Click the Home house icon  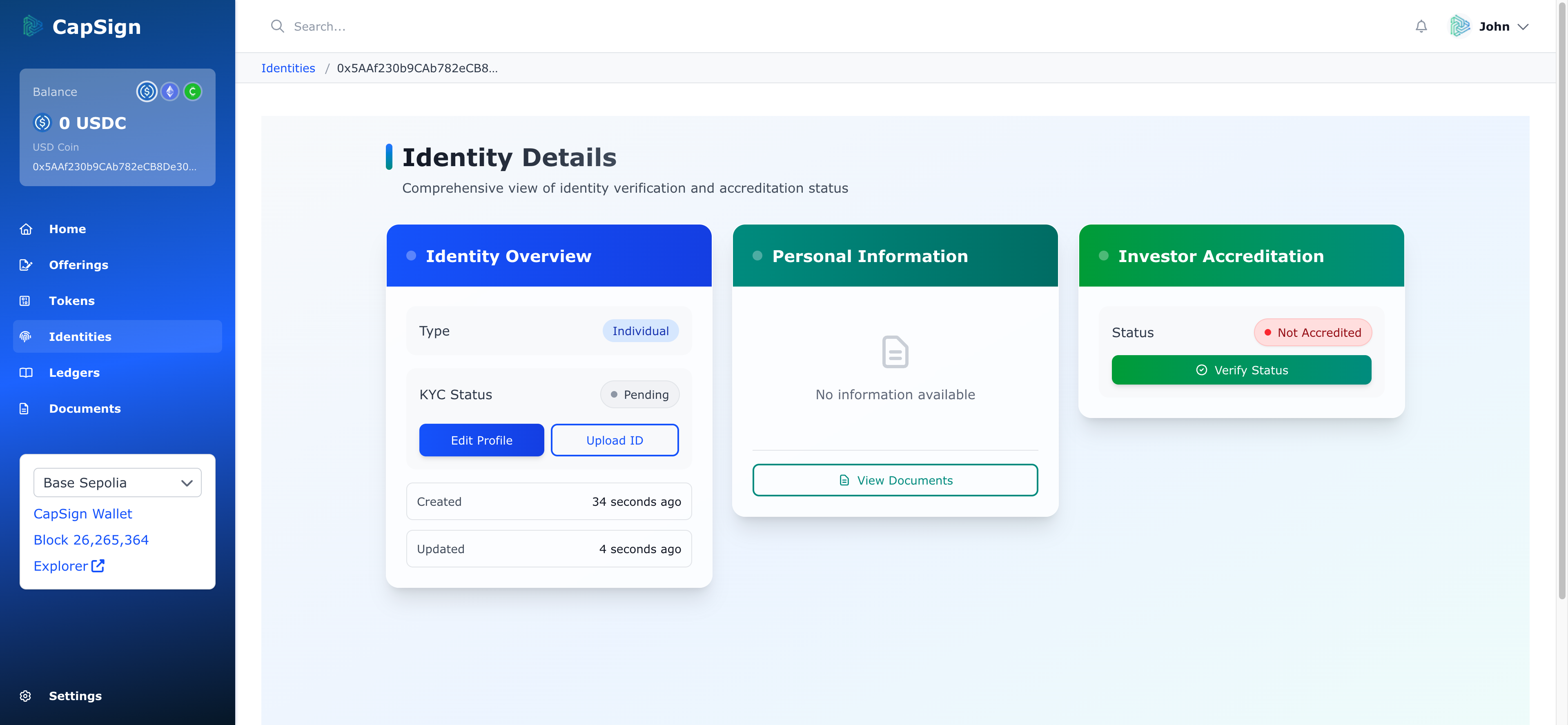pos(26,229)
